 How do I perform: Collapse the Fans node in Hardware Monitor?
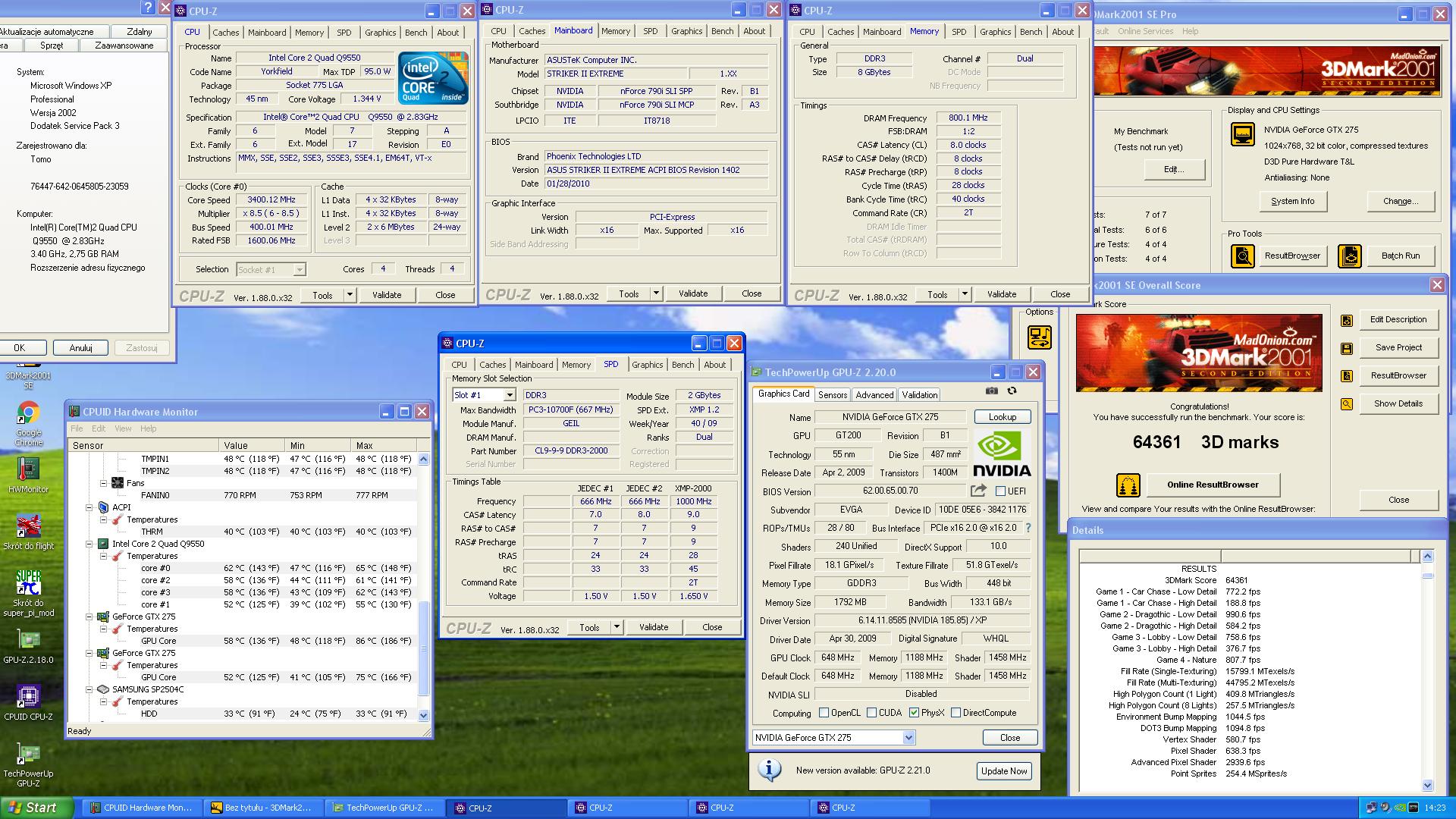pos(104,483)
